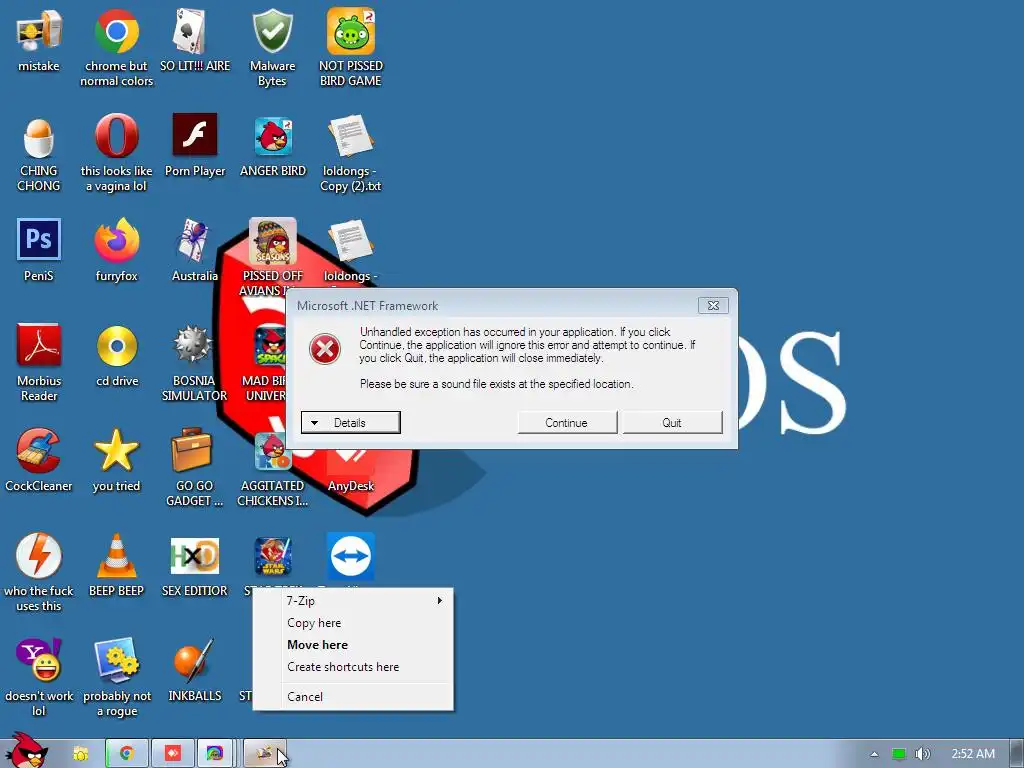
Task: Choose 'Move here' from context menu
Action: click(353, 645)
